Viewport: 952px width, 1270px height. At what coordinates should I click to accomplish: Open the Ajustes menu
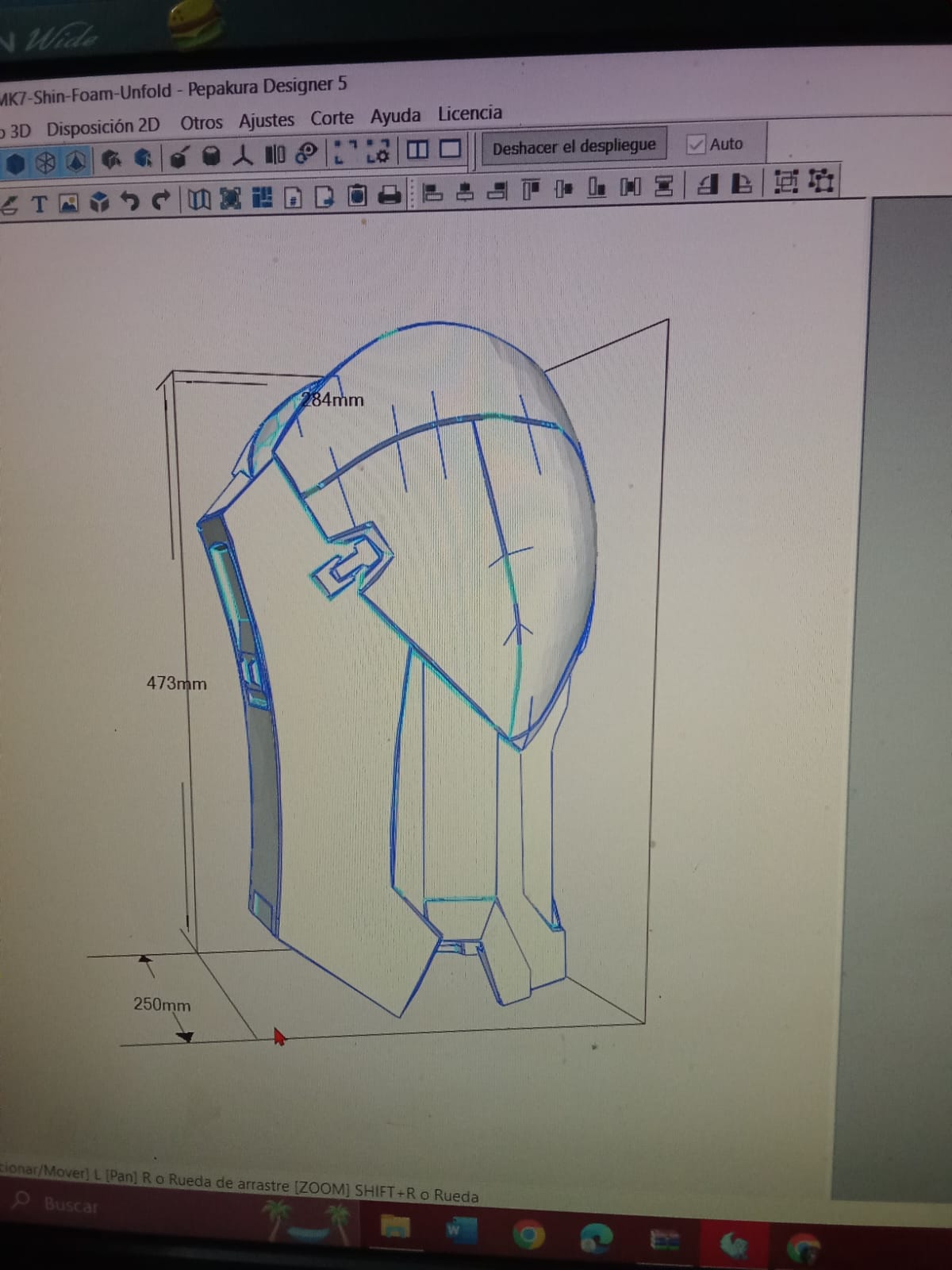267,121
